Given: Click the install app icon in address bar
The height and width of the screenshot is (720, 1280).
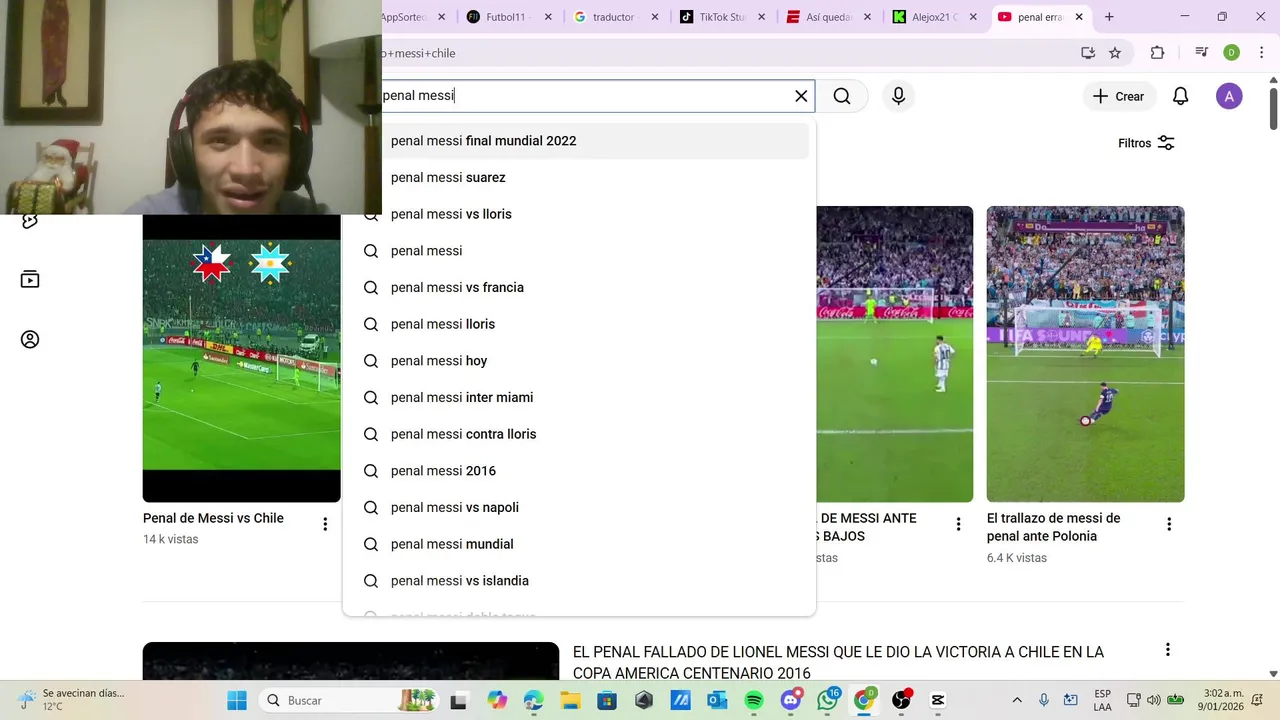Looking at the screenshot, I should coord(1088,53).
